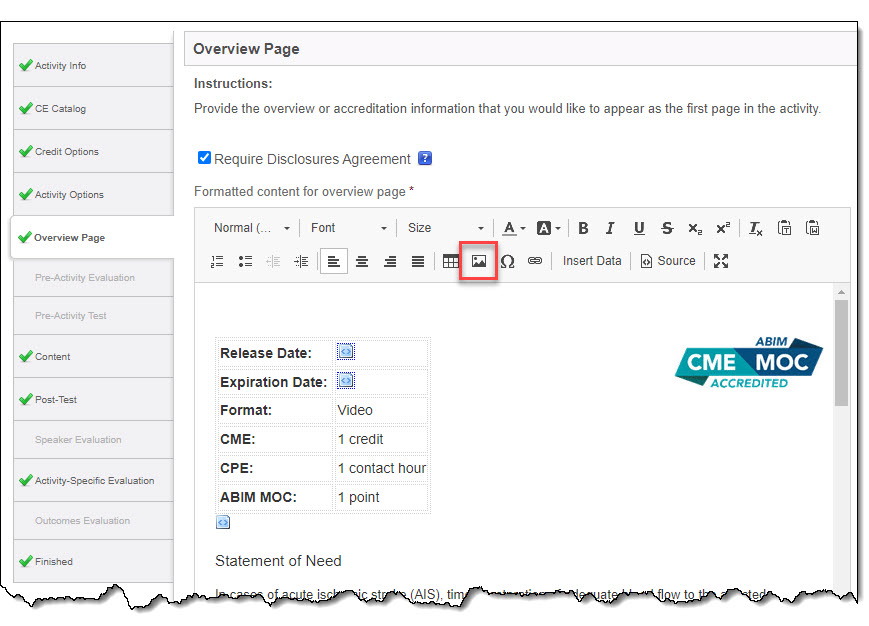Paste as plain text icon
Image resolution: width=869 pixels, height=626 pixels.
tap(784, 228)
